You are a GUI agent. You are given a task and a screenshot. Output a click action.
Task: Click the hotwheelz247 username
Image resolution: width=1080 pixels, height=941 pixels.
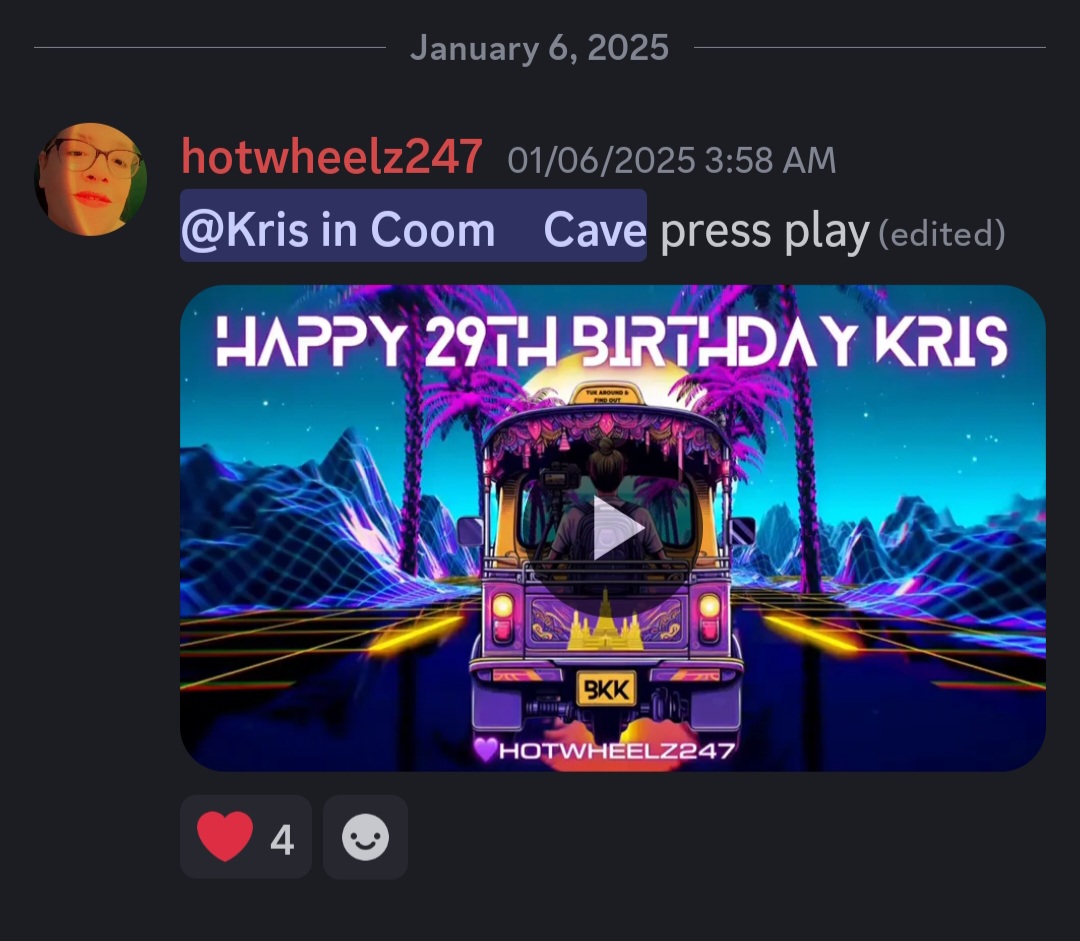[331, 157]
